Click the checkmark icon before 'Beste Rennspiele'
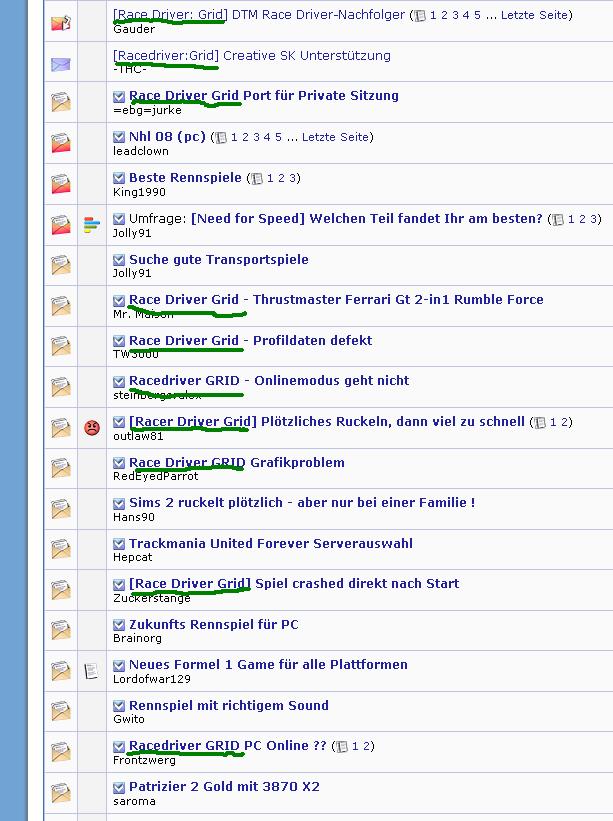This screenshot has height=821, width=613. coord(119,179)
